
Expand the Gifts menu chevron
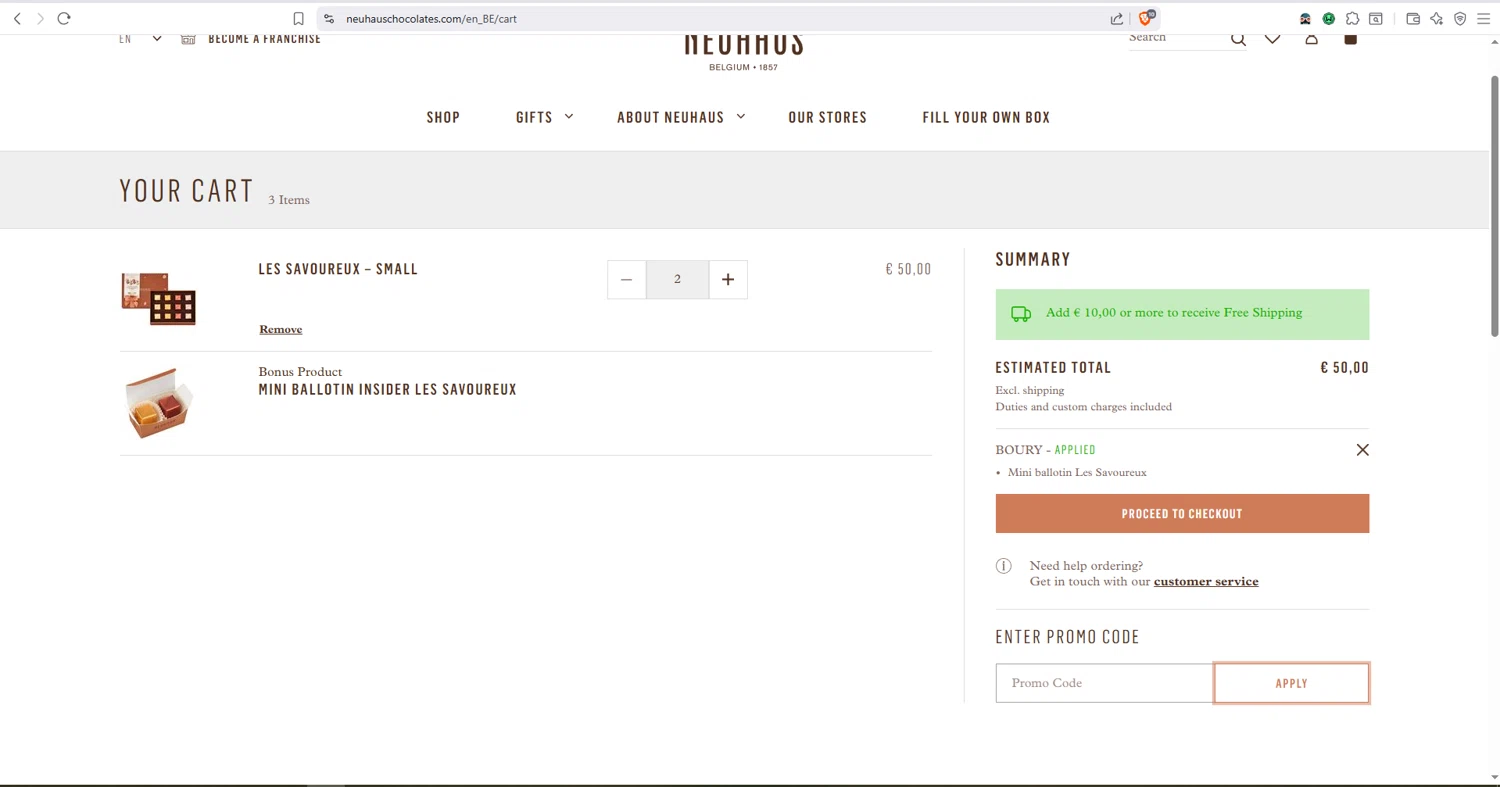[x=569, y=117]
